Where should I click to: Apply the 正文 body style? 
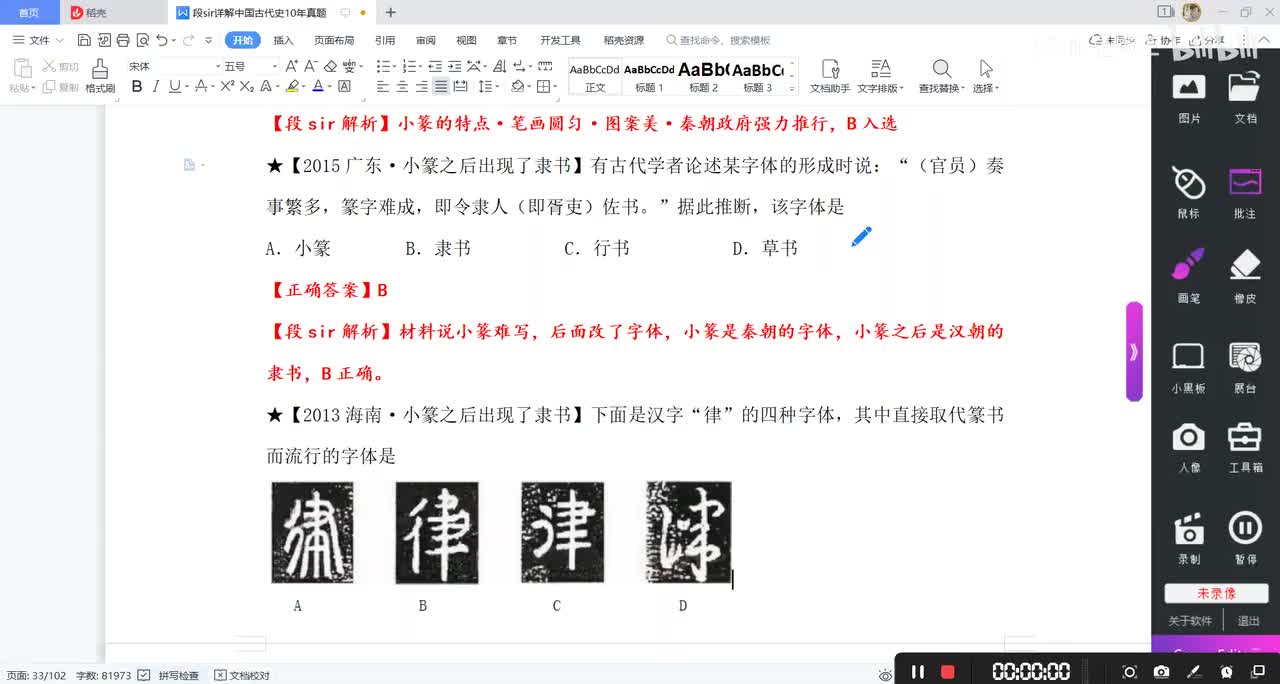[595, 77]
